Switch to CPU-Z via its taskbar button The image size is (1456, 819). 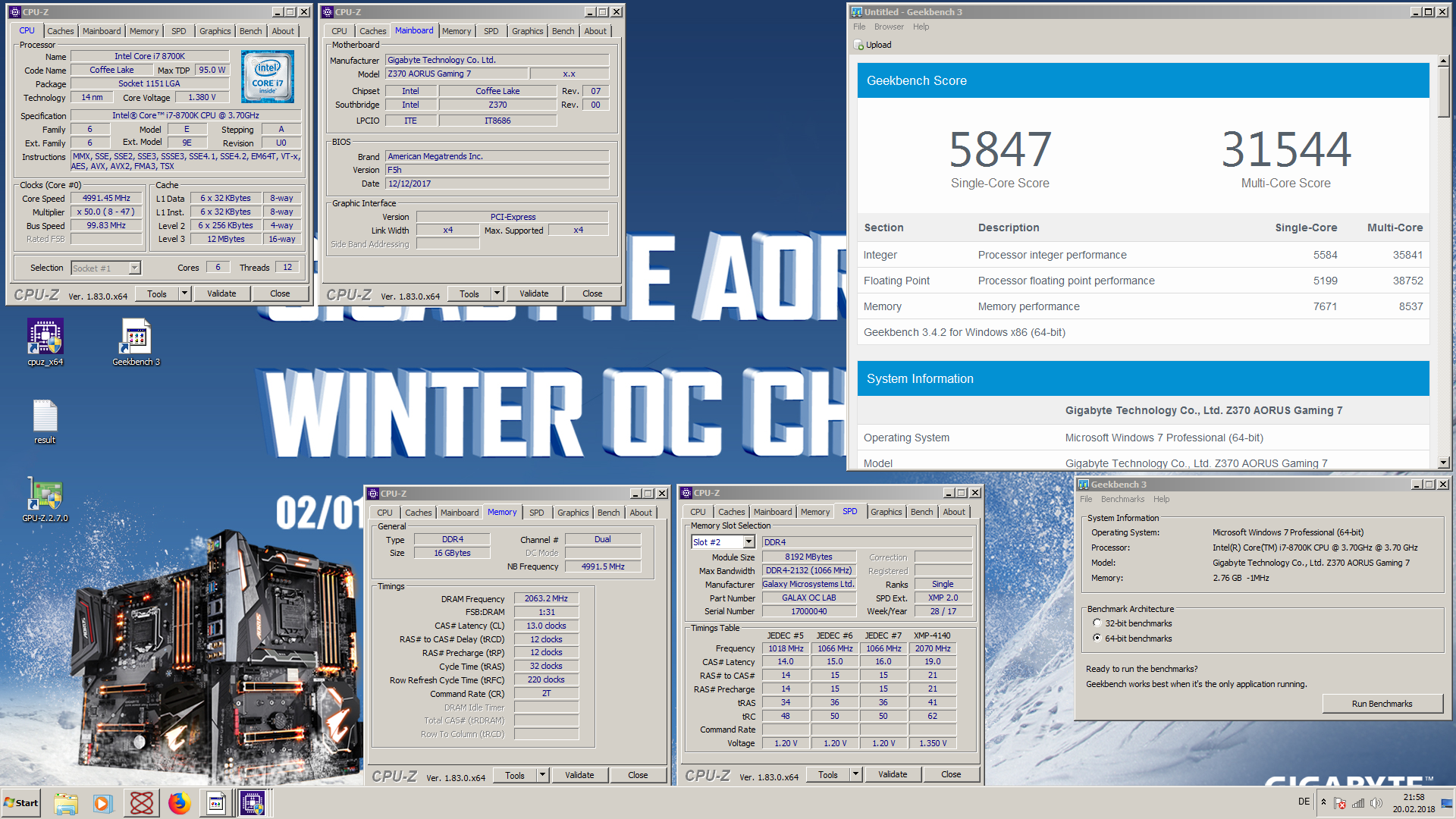point(253,802)
